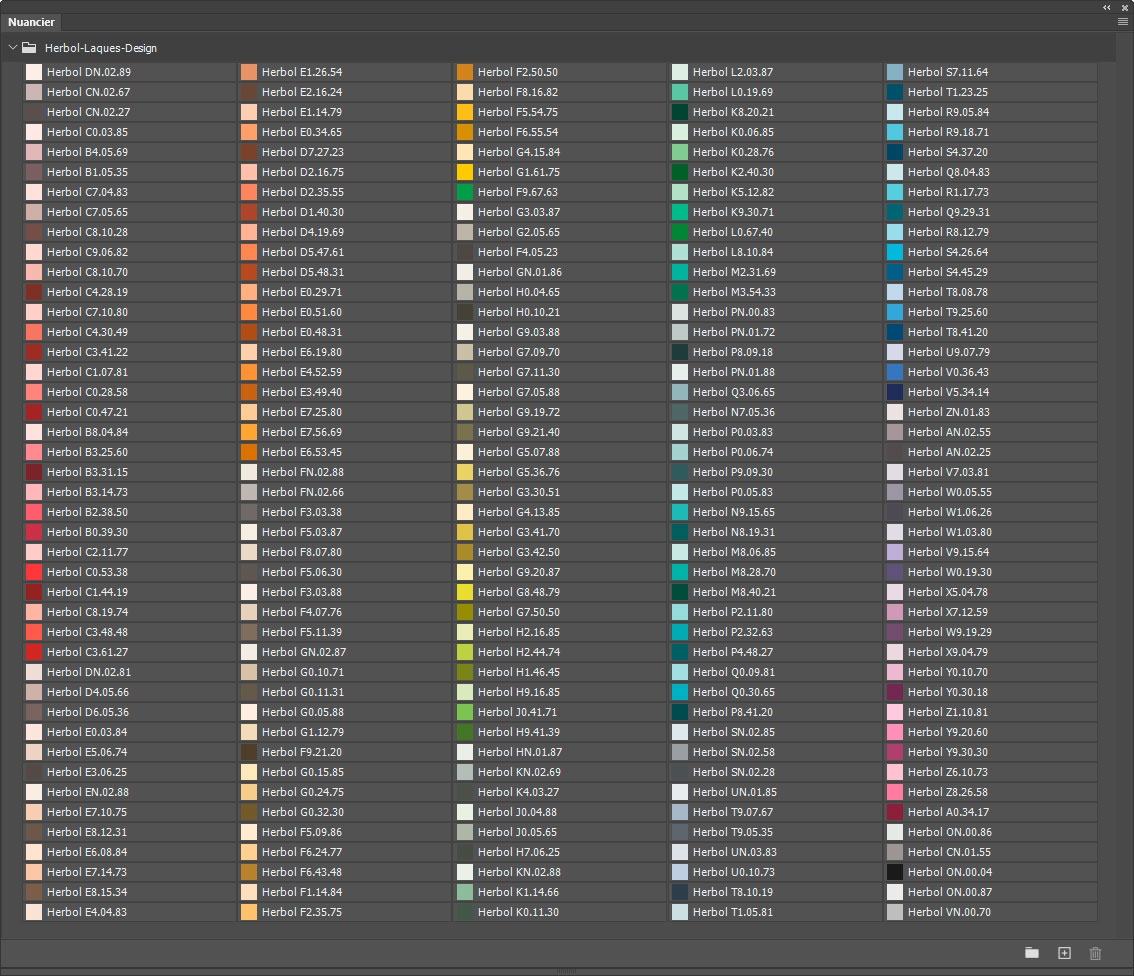Click the delete swatch trash icon

click(1095, 953)
